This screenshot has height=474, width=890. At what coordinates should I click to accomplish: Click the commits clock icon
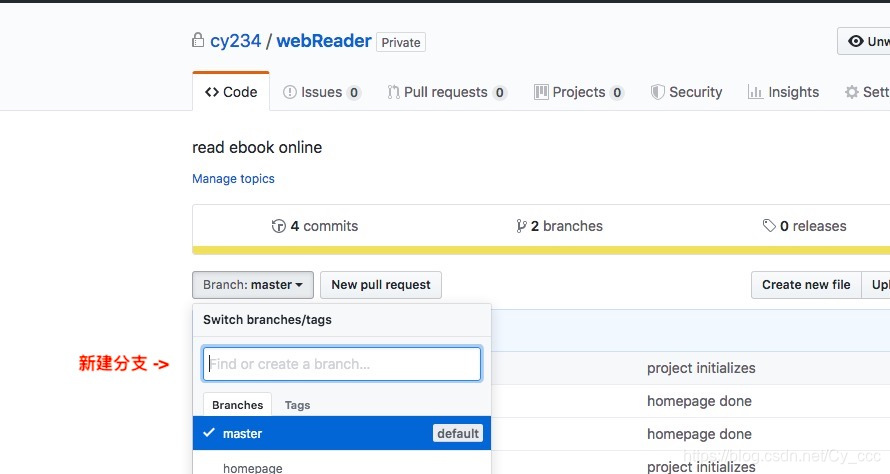pos(278,226)
